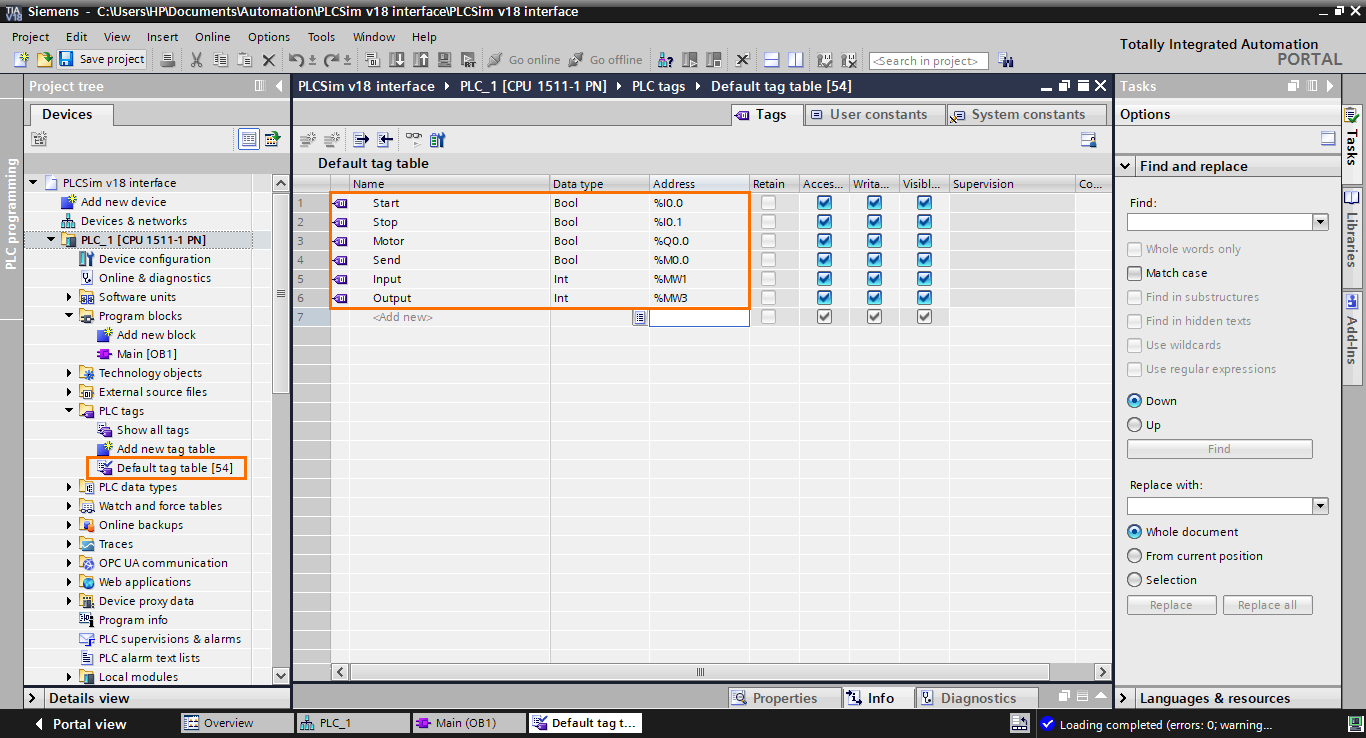The height and width of the screenshot is (738, 1366).
Task: Uncheck Visible checkbox for Send tag
Action: [924, 260]
